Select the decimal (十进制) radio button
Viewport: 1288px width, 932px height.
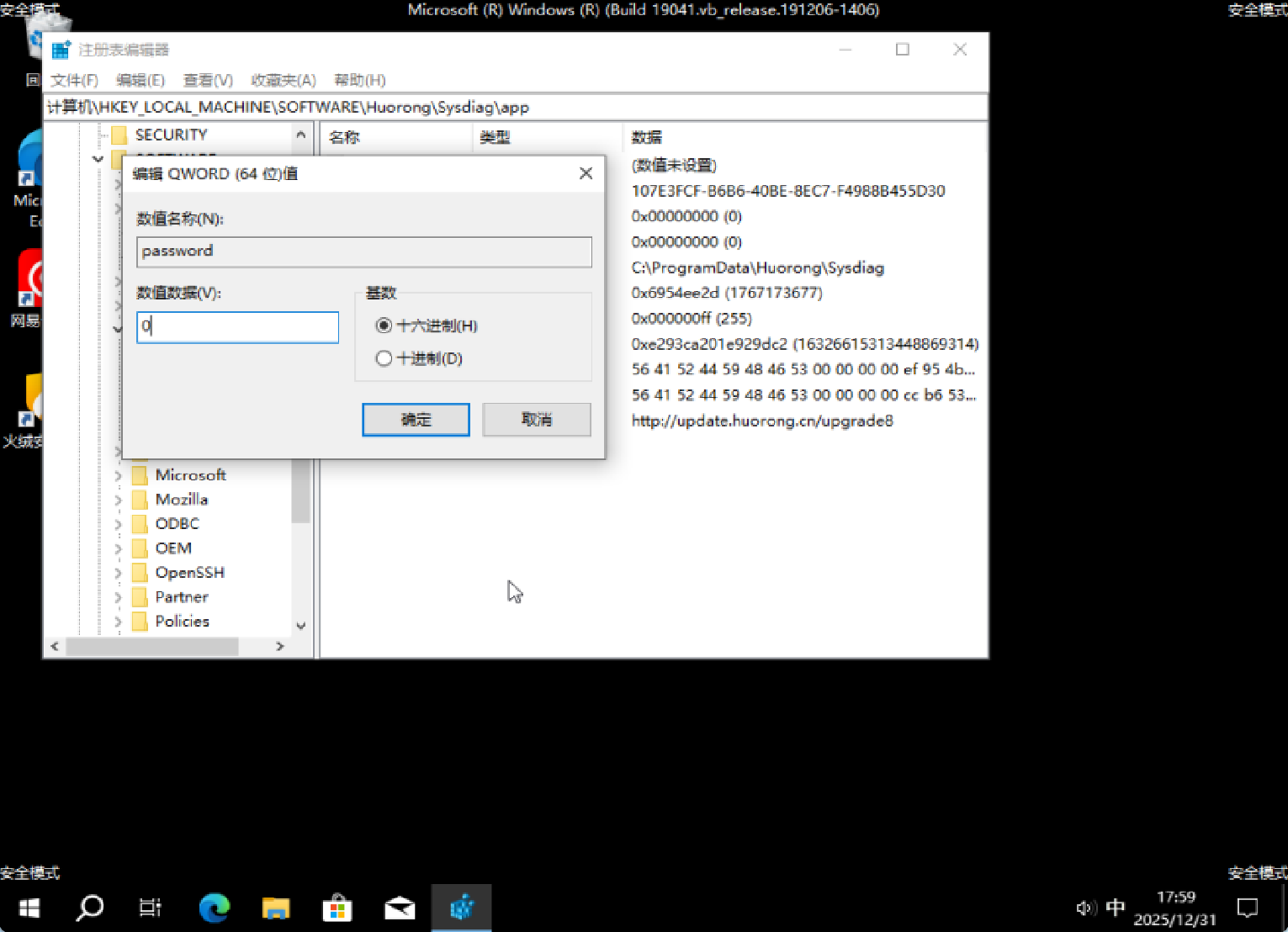pyautogui.click(x=384, y=358)
